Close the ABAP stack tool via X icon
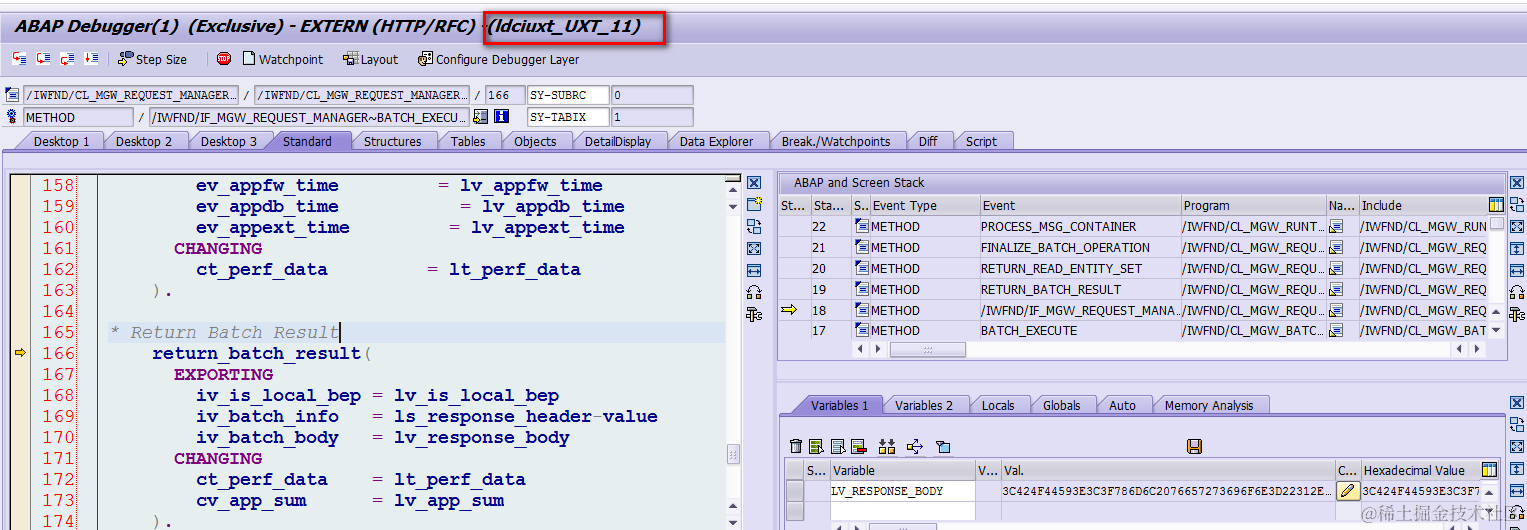Screen dimensions: 1527x530 (x=1518, y=183)
